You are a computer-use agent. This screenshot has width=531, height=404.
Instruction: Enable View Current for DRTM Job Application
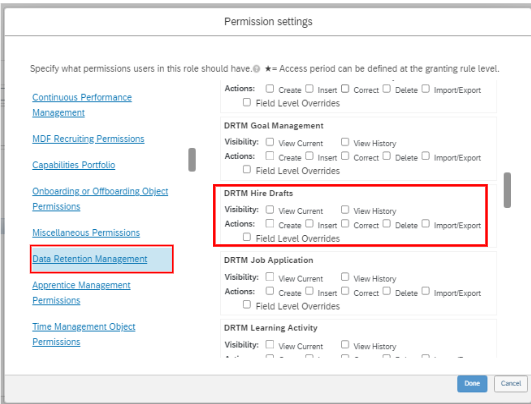tap(270, 277)
